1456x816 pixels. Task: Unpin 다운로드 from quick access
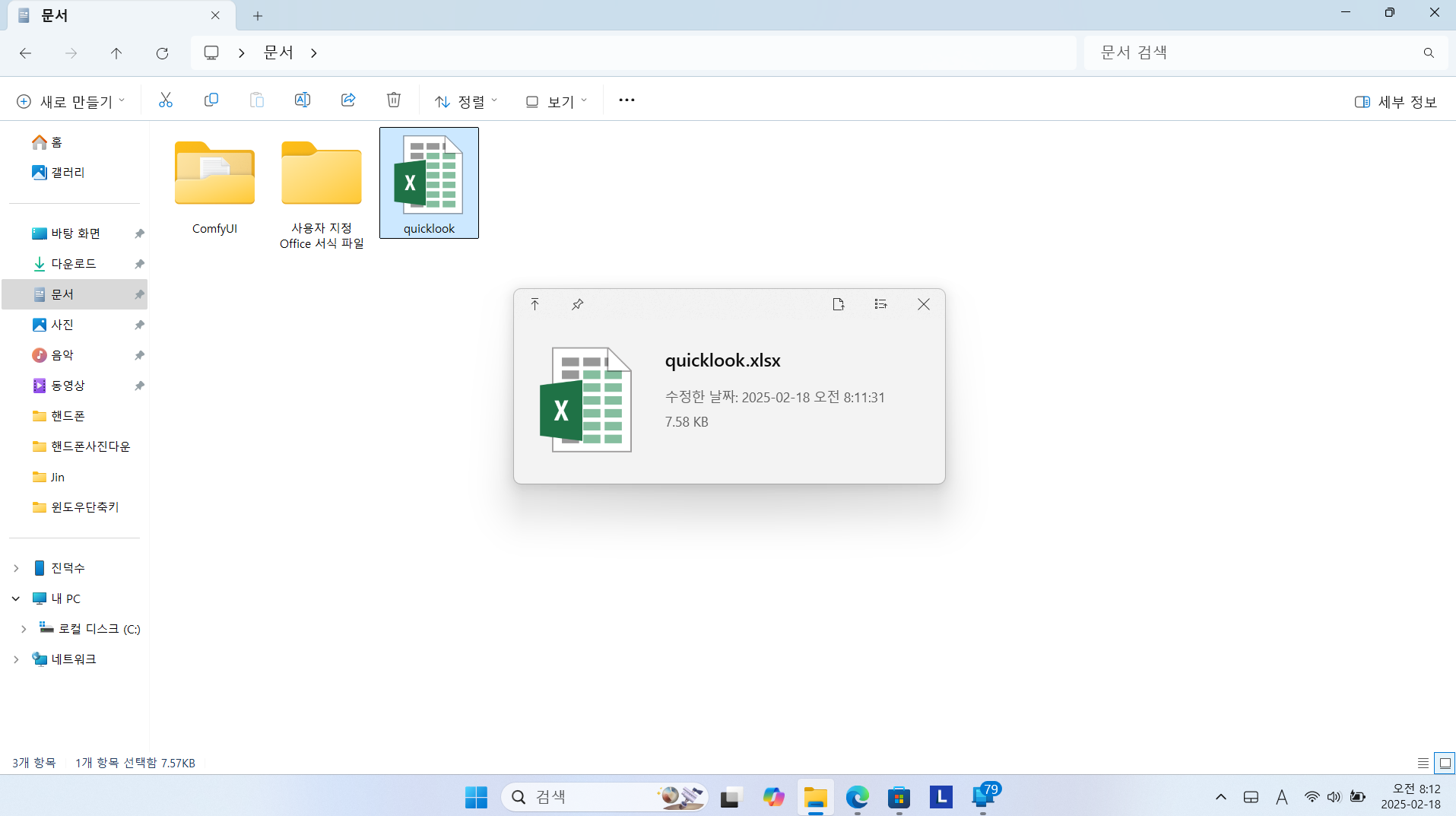(139, 264)
